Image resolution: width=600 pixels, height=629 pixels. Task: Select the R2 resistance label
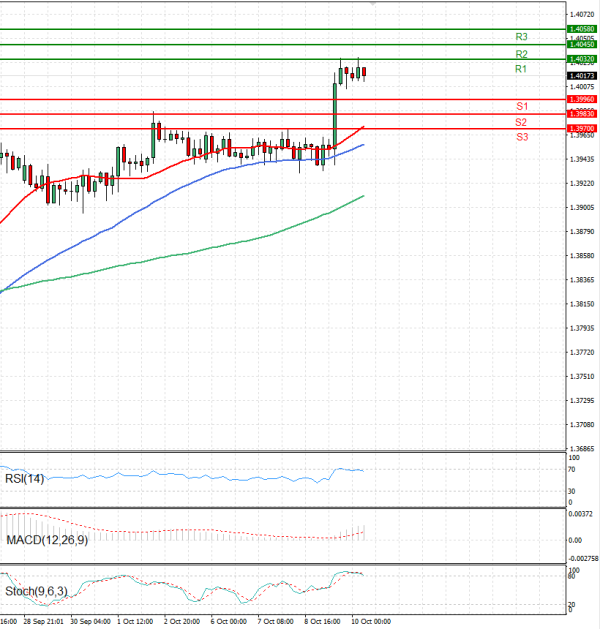521,53
